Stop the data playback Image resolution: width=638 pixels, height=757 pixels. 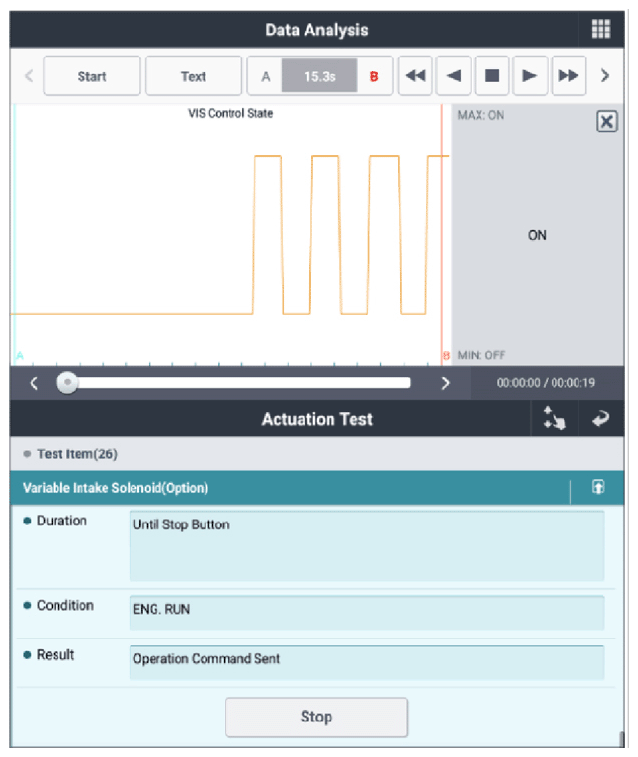491,76
